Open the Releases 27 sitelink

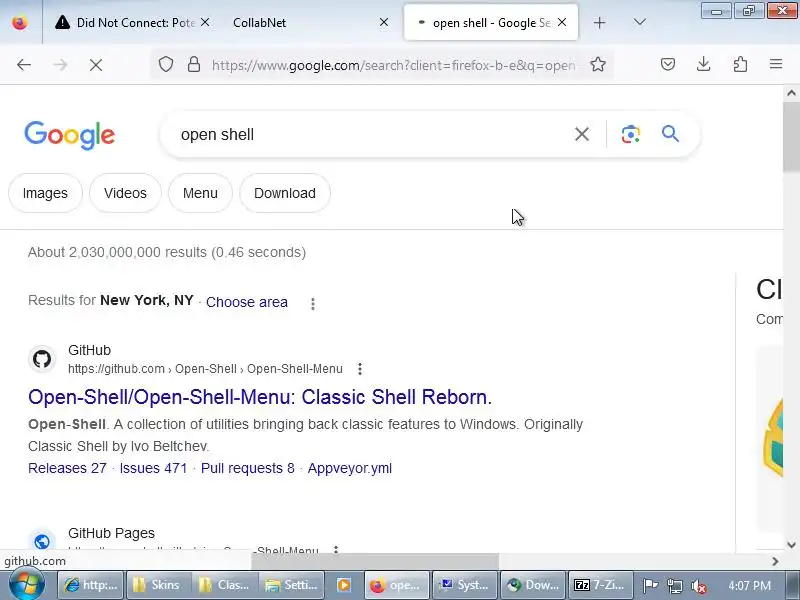67,468
